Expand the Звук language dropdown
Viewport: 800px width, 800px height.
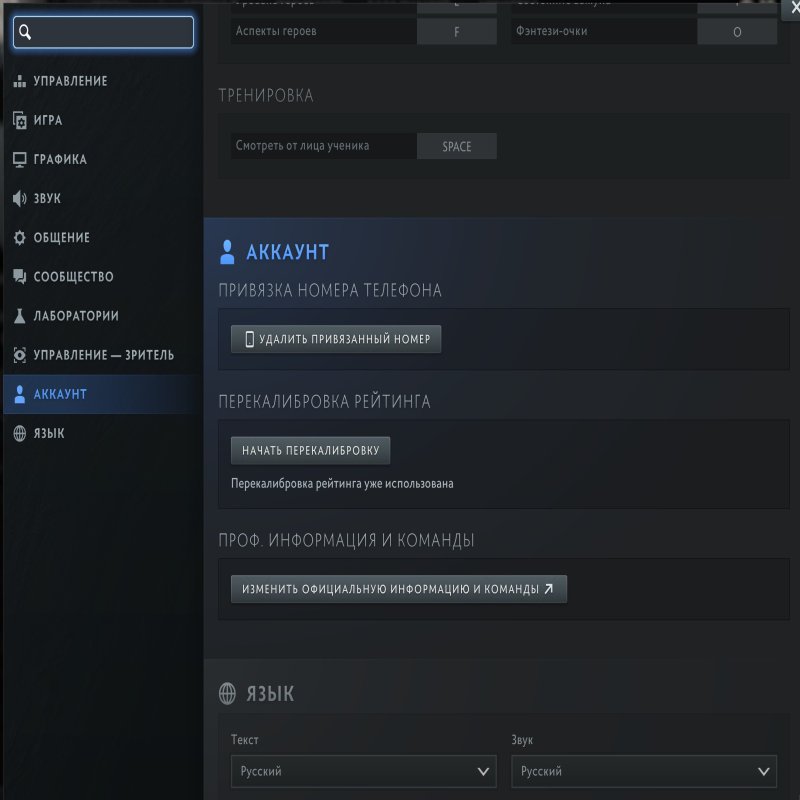(x=643, y=771)
